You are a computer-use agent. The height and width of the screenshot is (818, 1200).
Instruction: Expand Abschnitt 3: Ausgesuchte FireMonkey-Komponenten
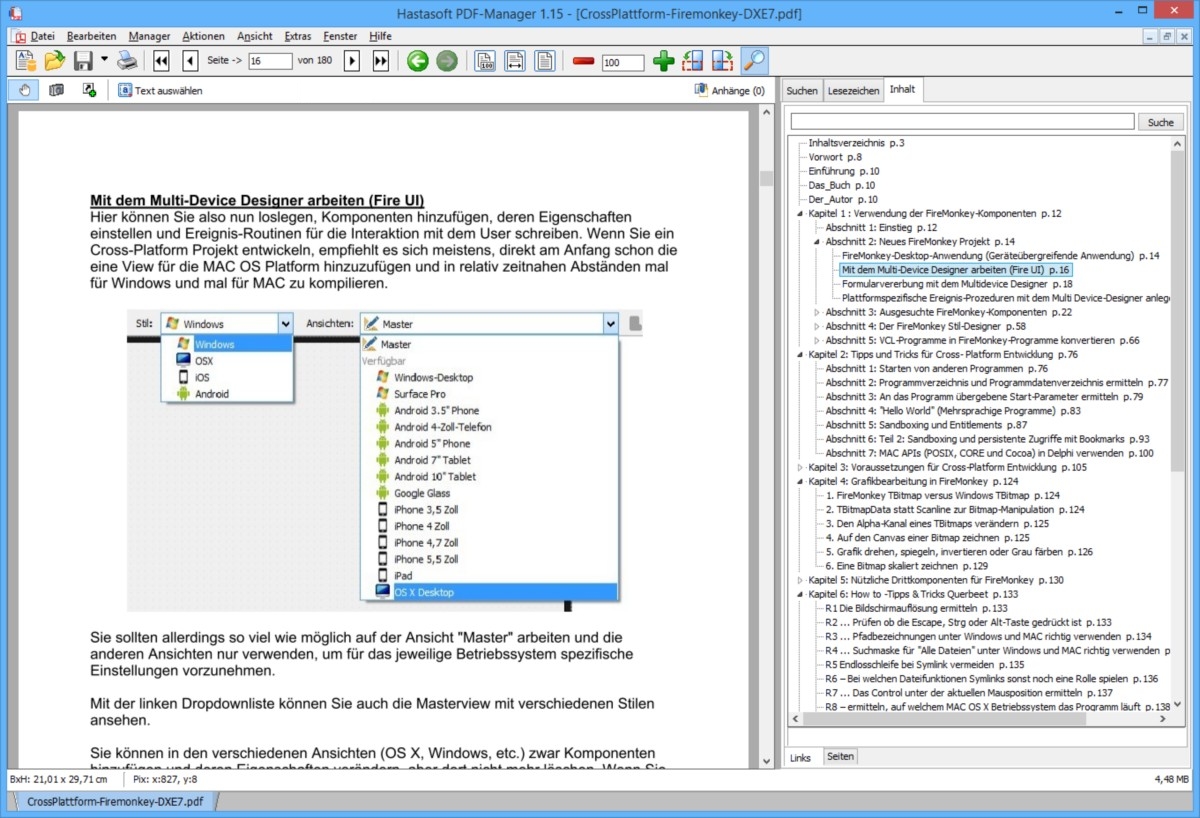click(x=817, y=312)
